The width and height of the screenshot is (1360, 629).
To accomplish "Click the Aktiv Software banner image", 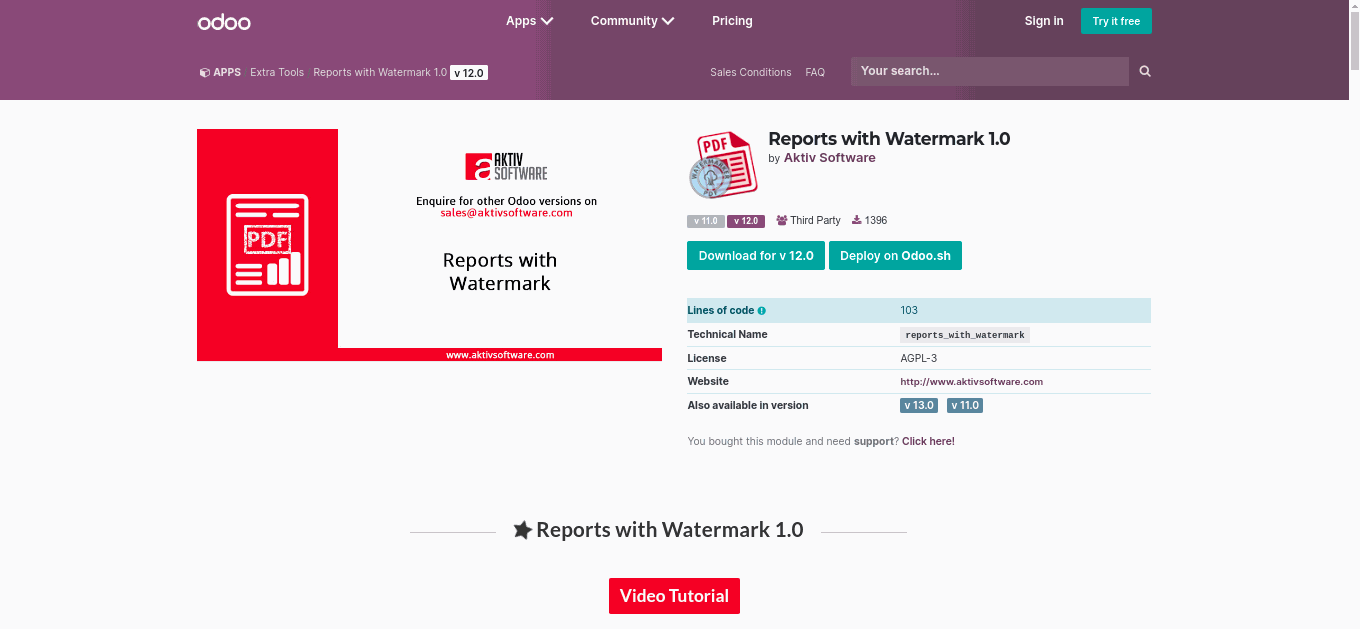I will pyautogui.click(x=429, y=245).
